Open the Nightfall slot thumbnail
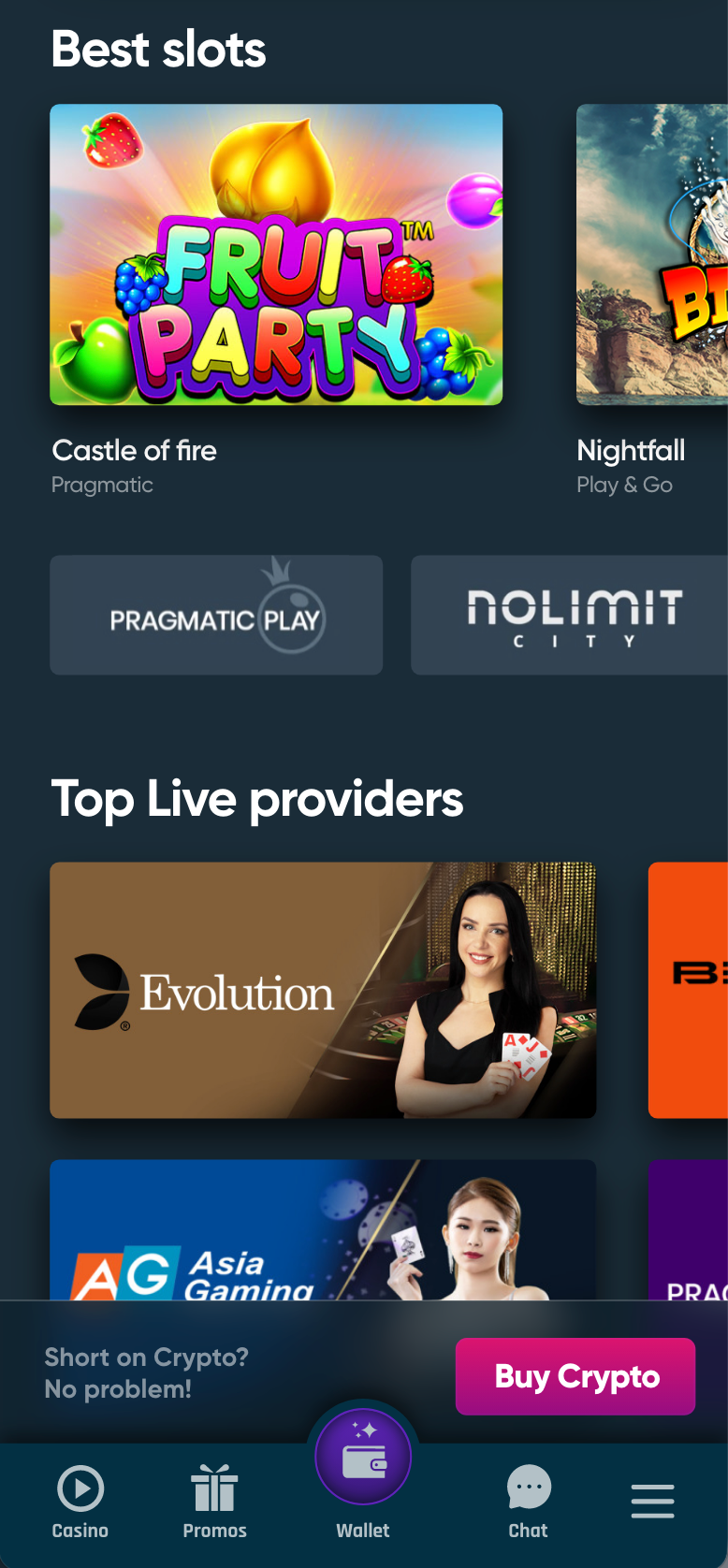 [652, 254]
